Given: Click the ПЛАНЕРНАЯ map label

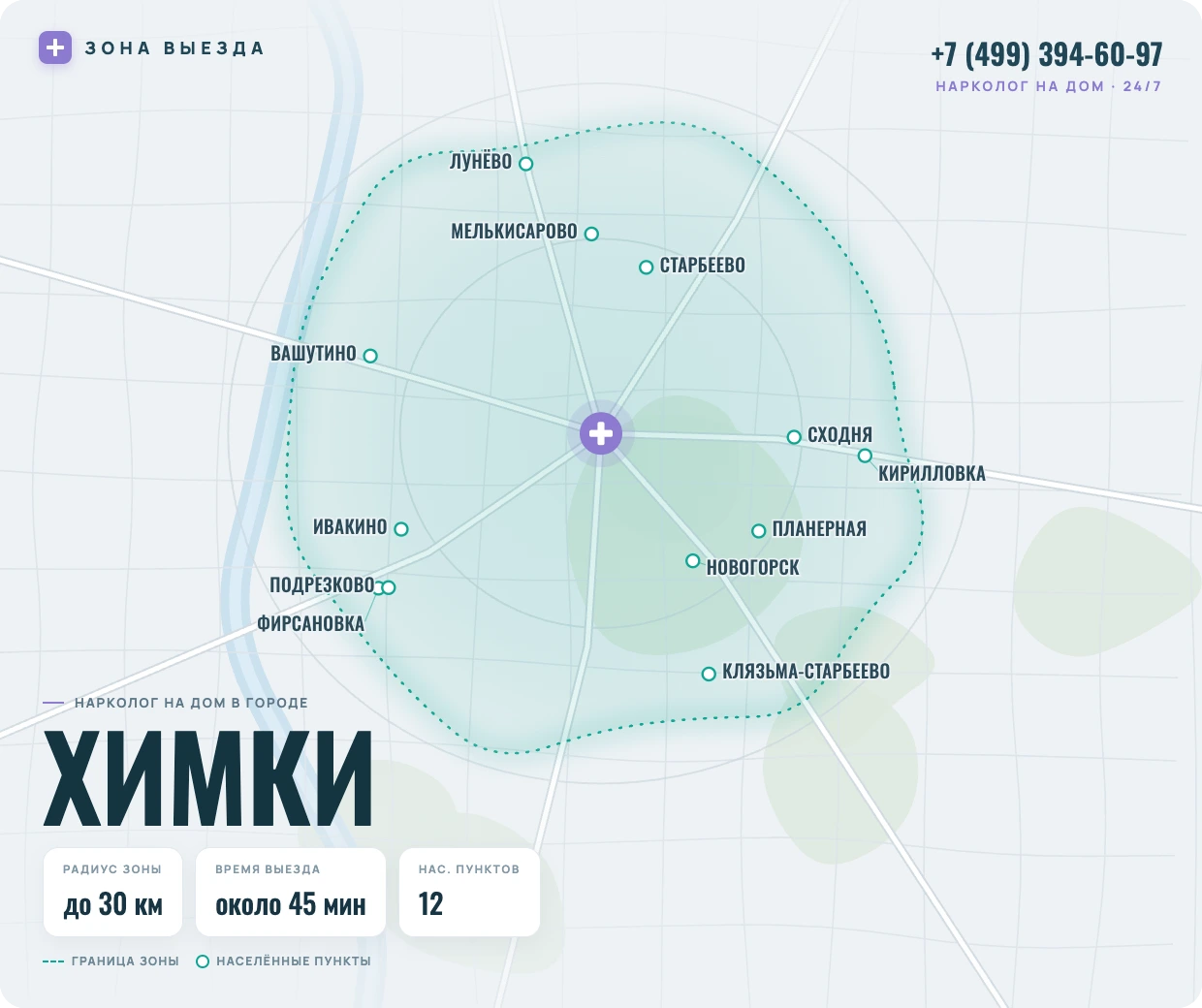Looking at the screenshot, I should [819, 529].
